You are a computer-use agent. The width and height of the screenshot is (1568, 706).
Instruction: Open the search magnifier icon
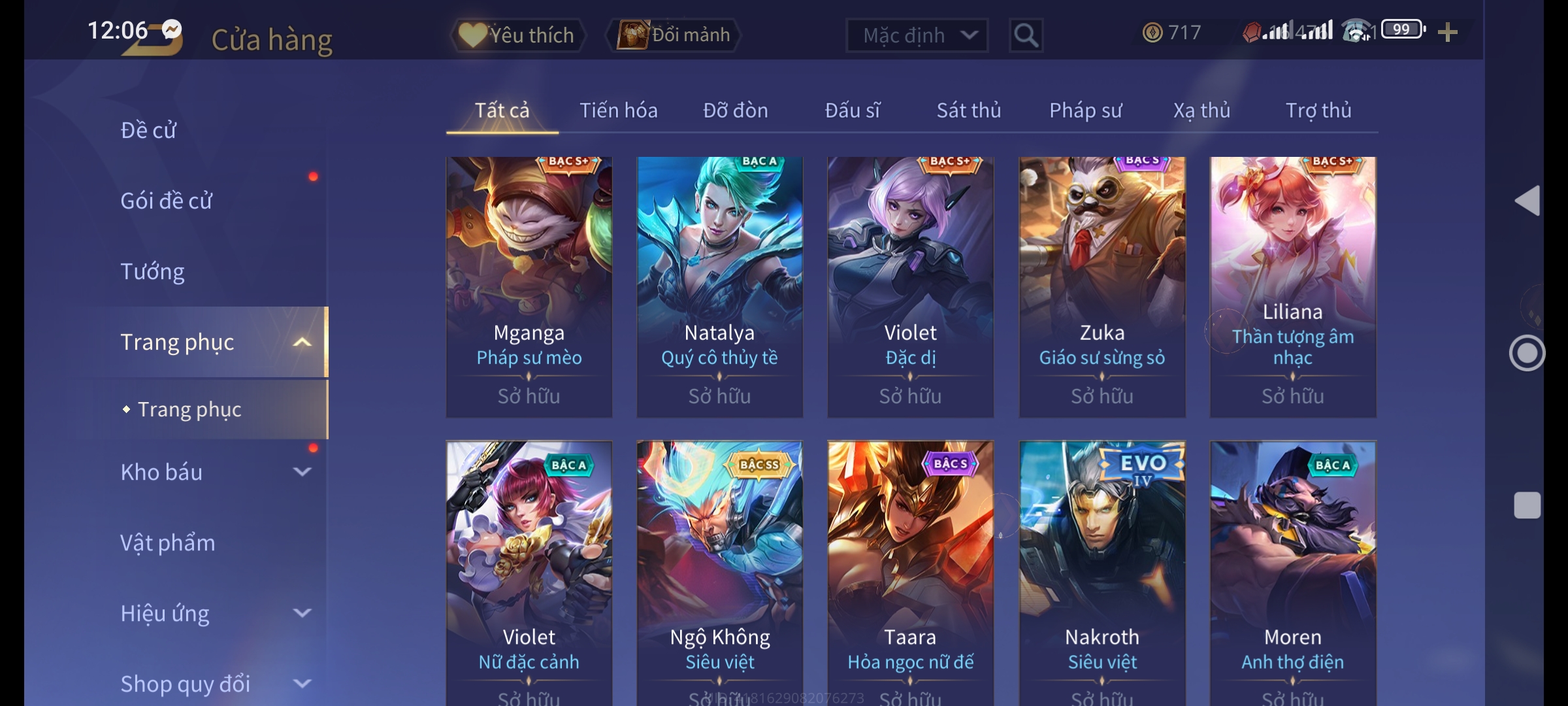point(1026,35)
